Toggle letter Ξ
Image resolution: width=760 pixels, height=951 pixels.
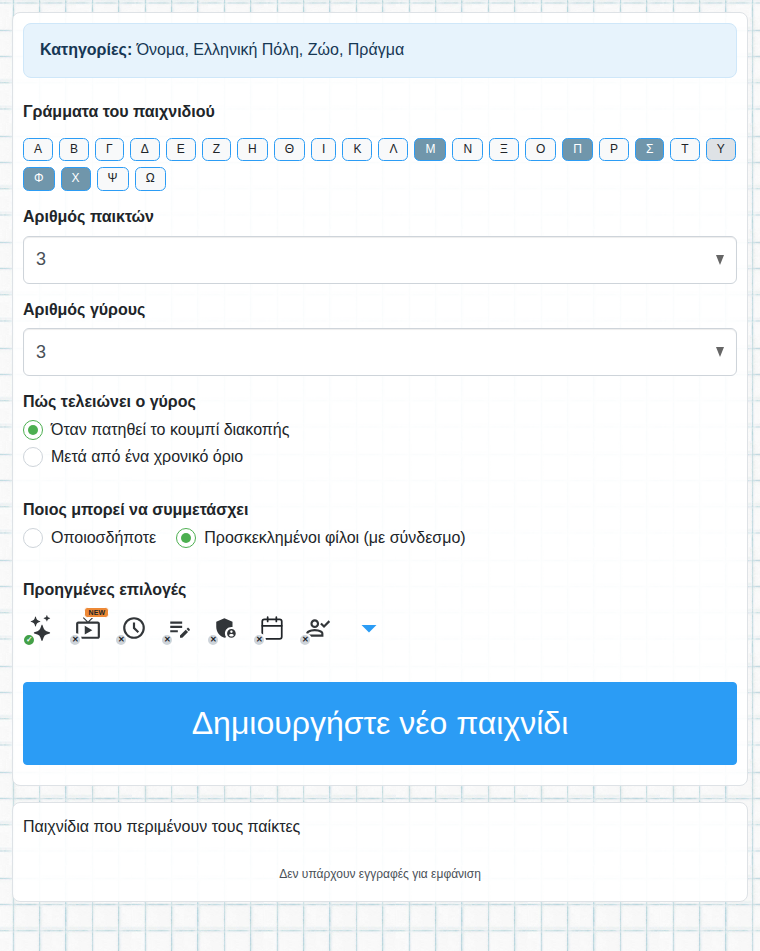pyautogui.click(x=503, y=149)
